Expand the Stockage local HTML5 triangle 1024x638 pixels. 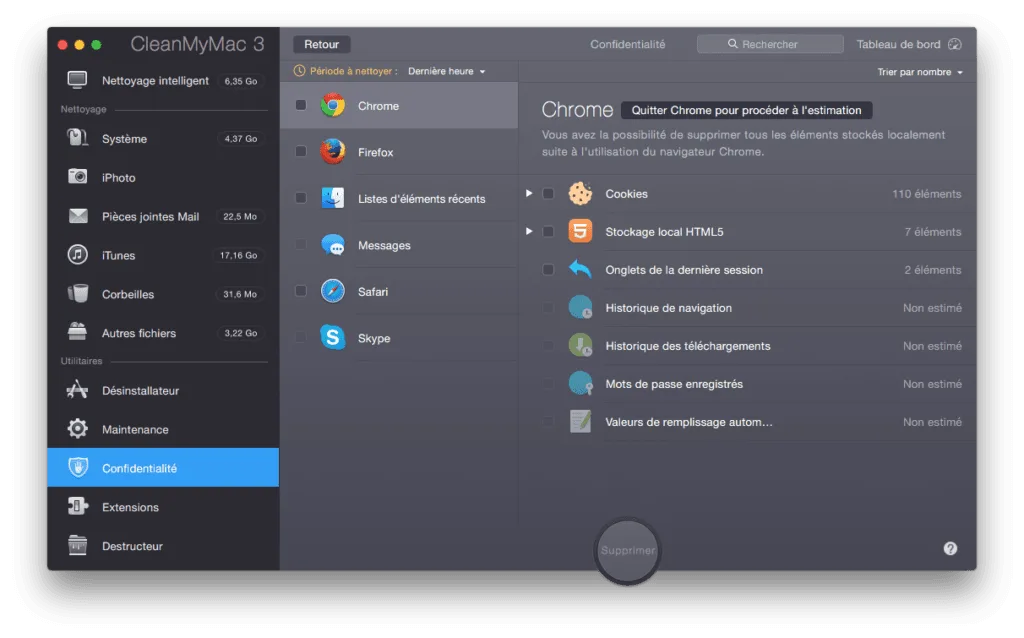point(529,231)
